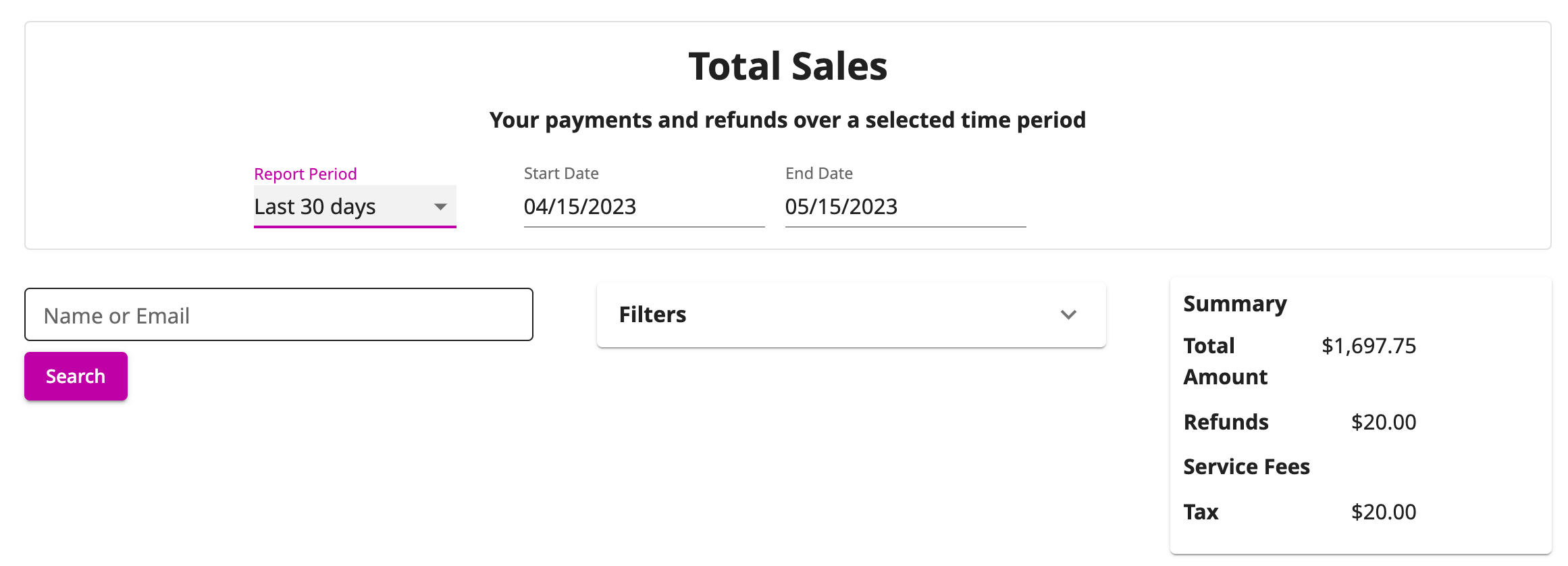Click the Start Date label
Viewport: 1568px width, 566px height.
coord(560,173)
